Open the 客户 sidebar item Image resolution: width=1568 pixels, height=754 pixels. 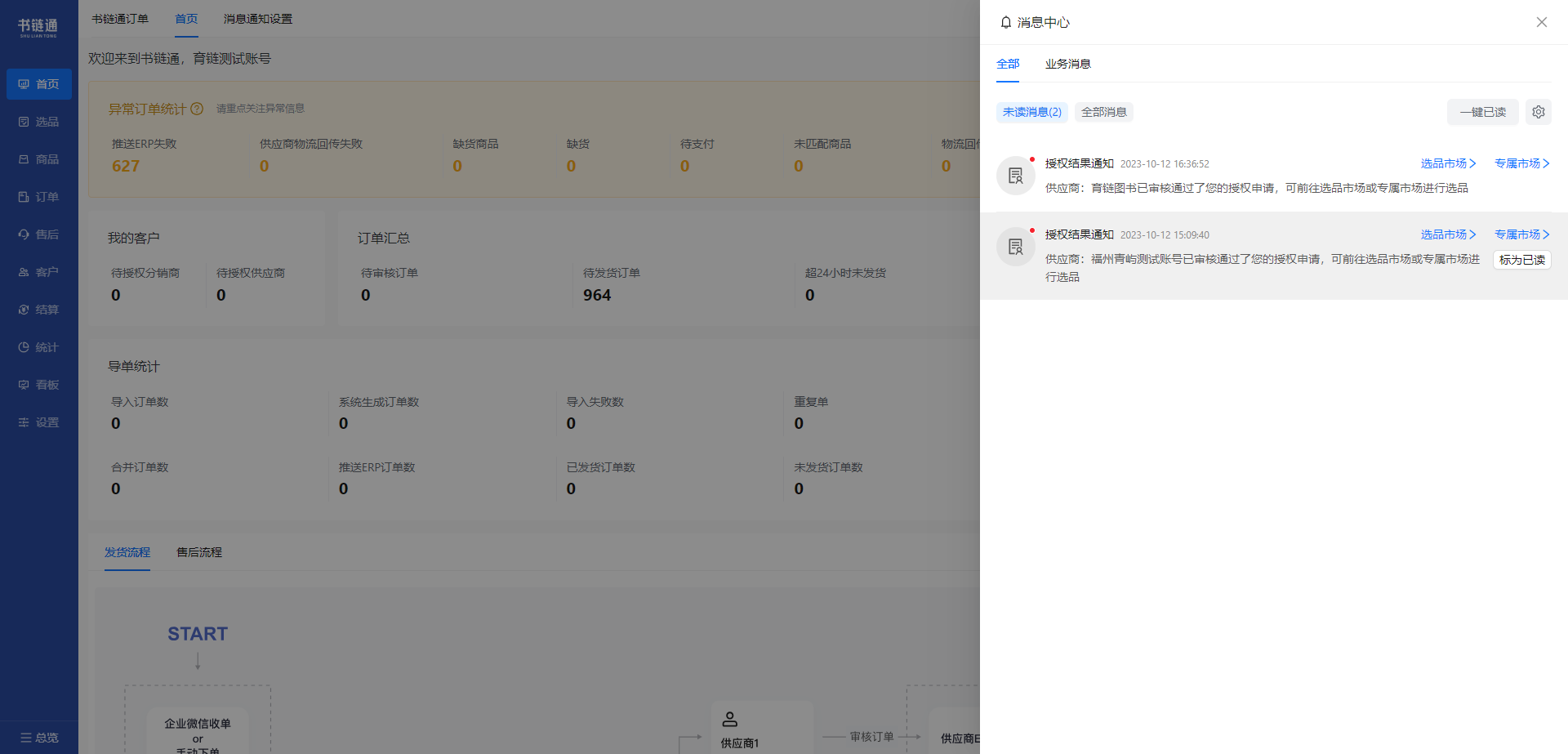click(39, 272)
